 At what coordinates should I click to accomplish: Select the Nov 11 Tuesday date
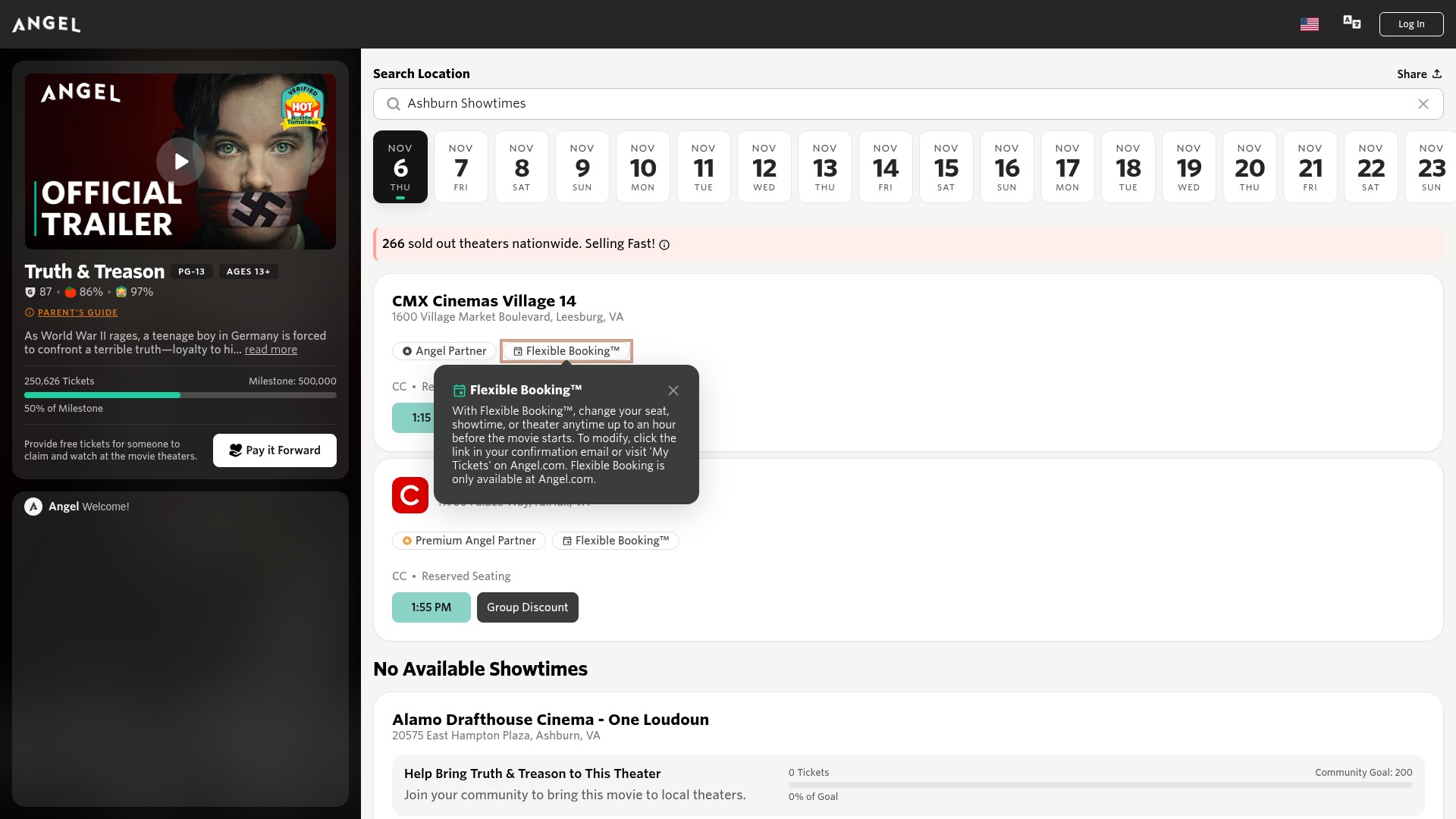click(704, 167)
